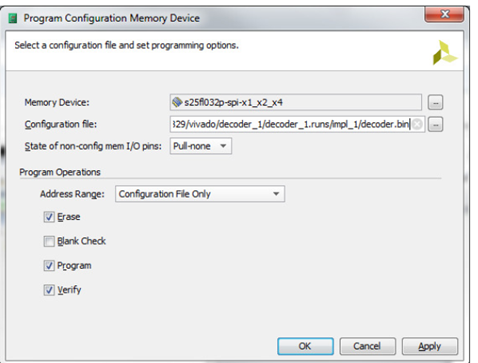Click the green dialog icon in title bar
478x363 pixels.
(x=13, y=18)
